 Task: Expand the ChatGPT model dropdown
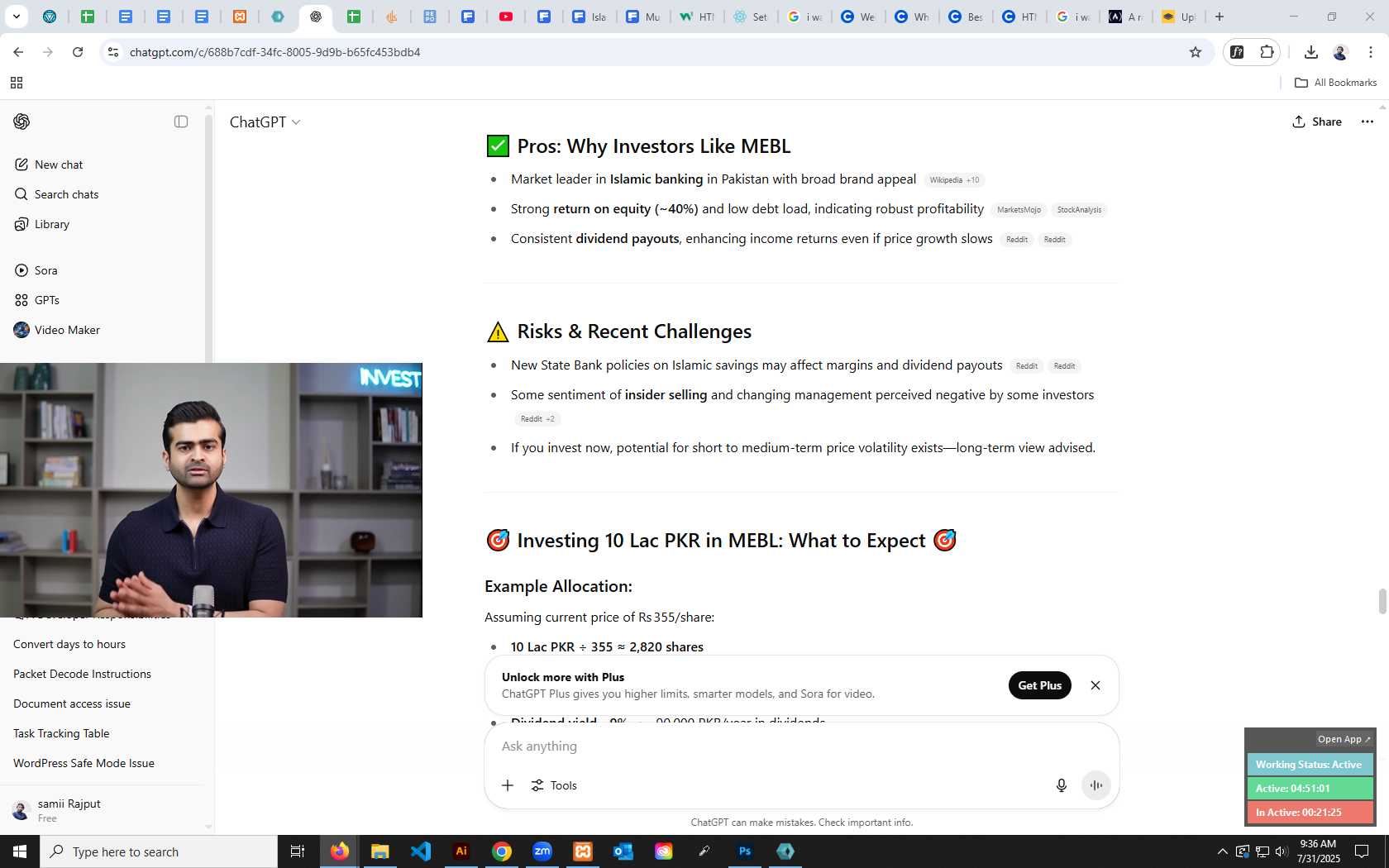(265, 122)
